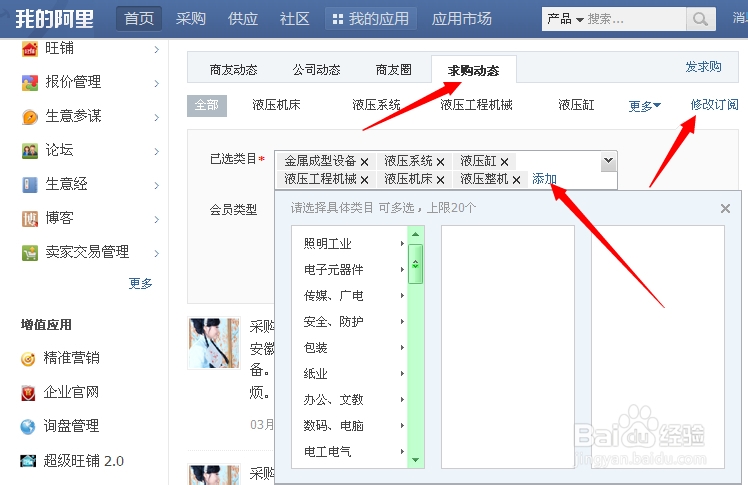The image size is (748, 485).
Task: Switch to the 商友圈 tab
Action: pos(393,70)
